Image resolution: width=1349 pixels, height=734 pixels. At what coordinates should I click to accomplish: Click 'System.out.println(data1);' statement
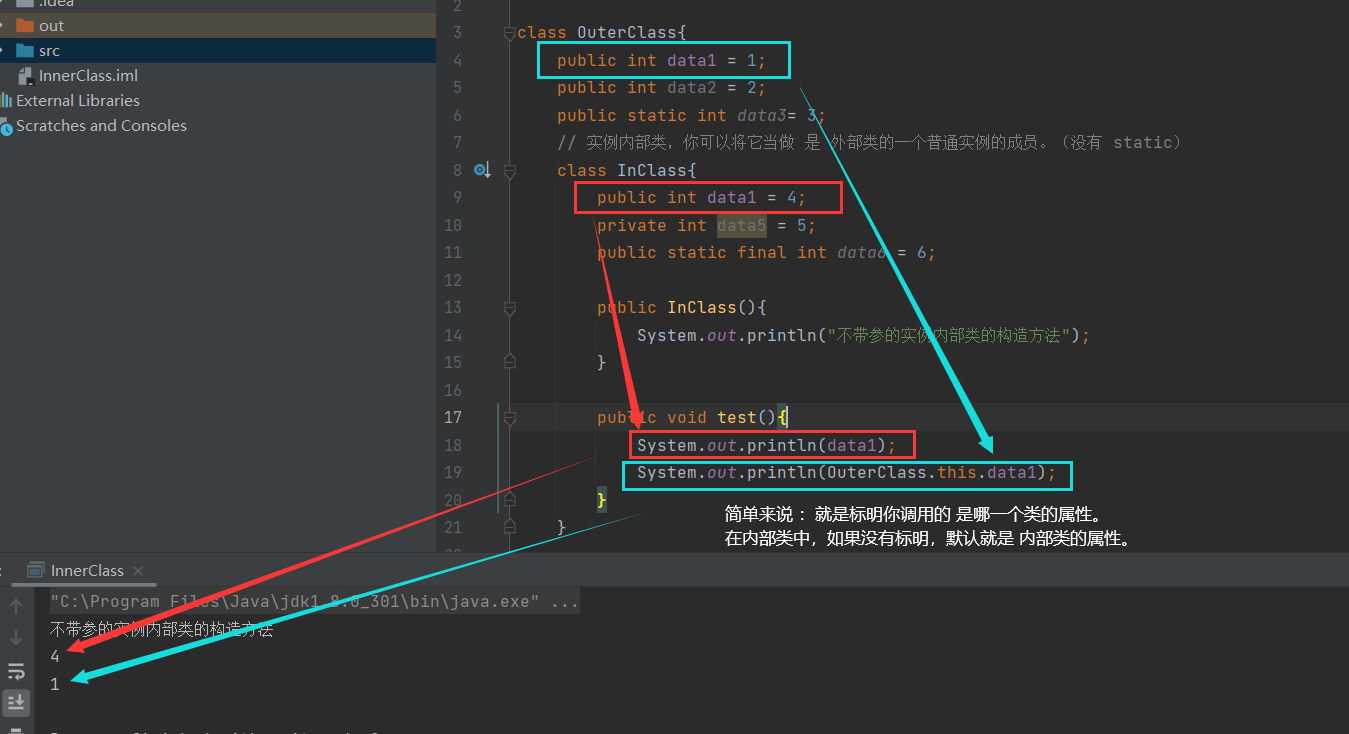pyautogui.click(x=767, y=445)
